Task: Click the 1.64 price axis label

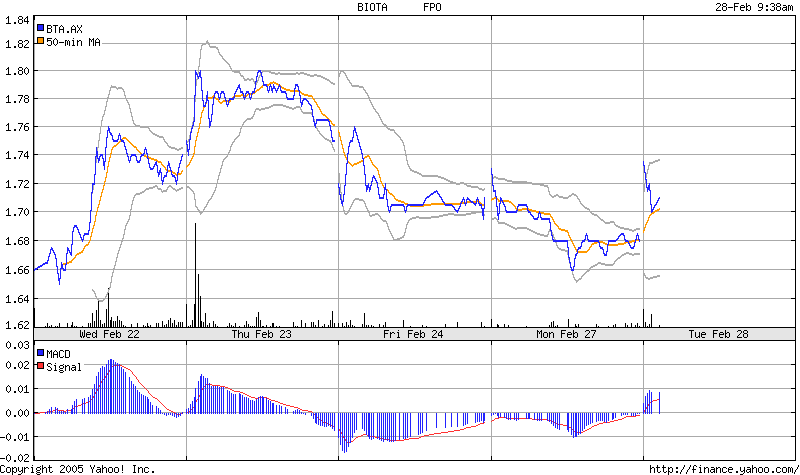Action: 17,298
